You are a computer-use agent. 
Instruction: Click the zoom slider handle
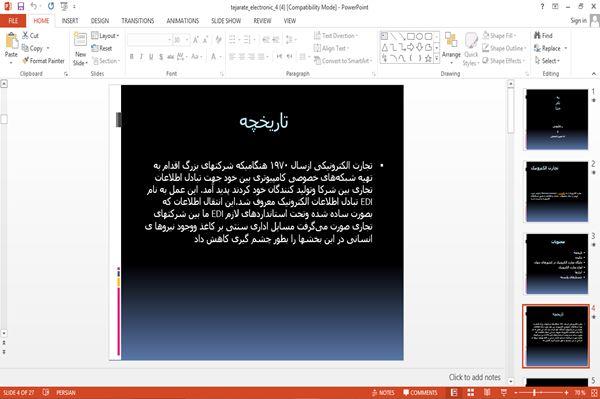(534, 392)
